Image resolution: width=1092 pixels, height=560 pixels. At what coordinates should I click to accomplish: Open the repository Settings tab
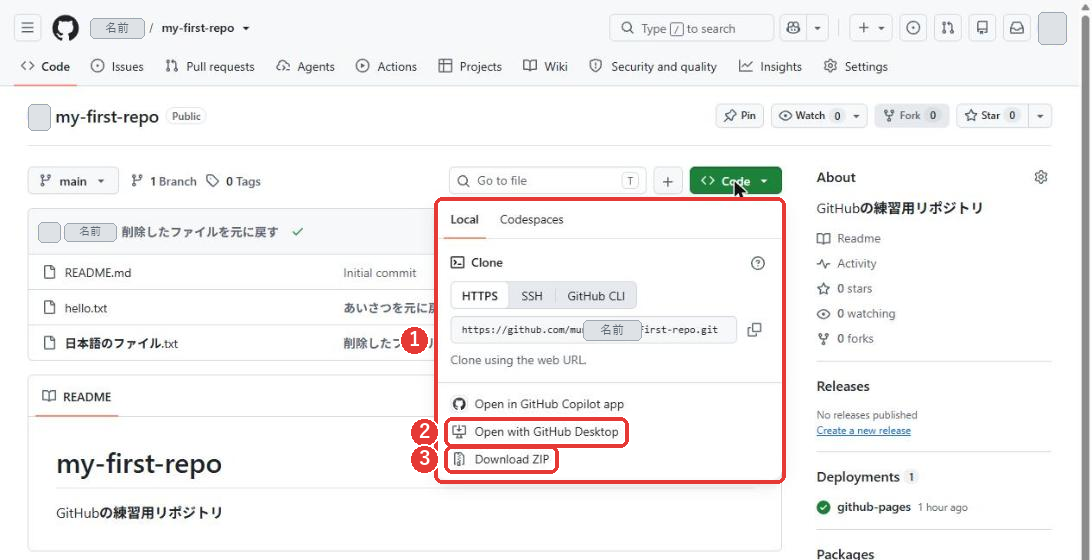point(856,66)
